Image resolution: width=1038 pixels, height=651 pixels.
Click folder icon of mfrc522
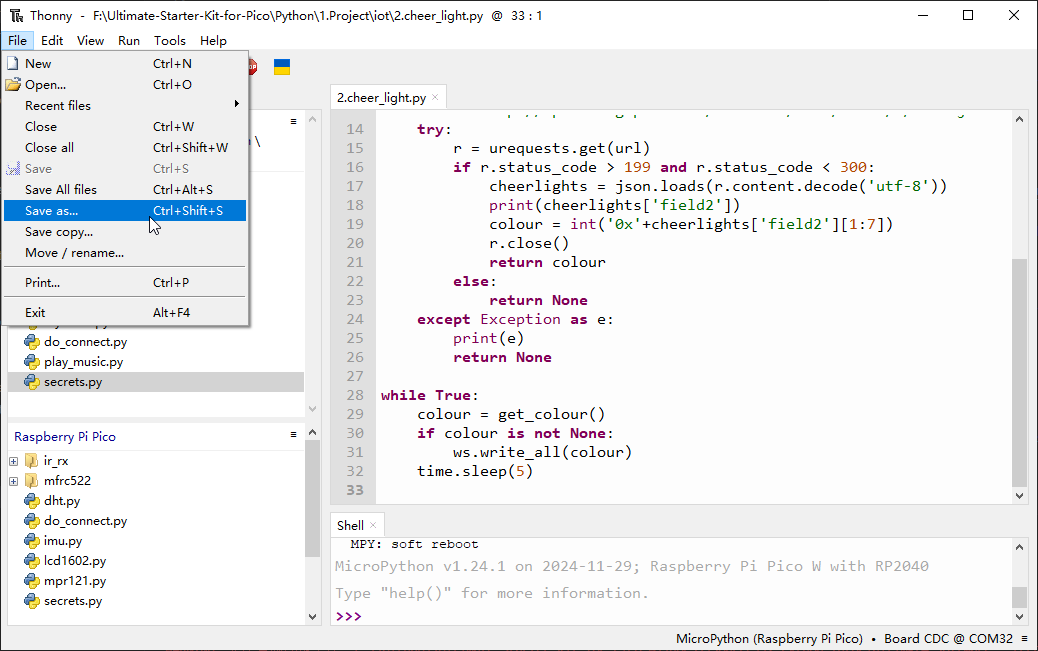coord(31,480)
